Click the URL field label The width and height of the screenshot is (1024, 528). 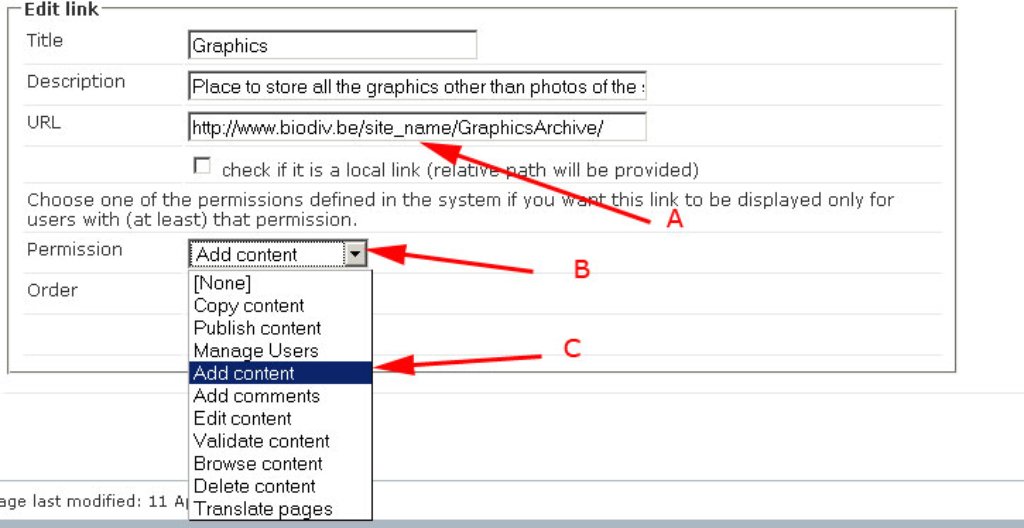pyautogui.click(x=44, y=122)
